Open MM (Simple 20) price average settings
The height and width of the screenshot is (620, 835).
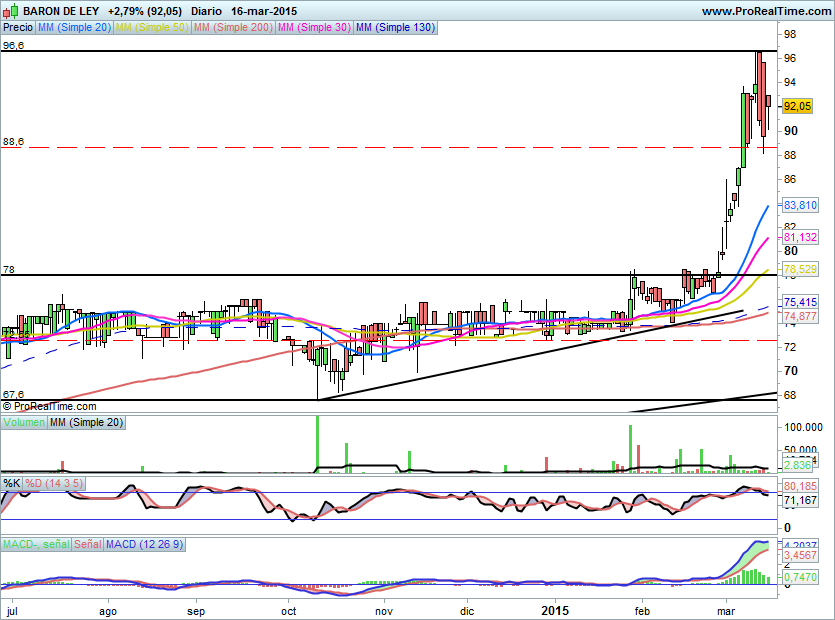click(x=74, y=27)
